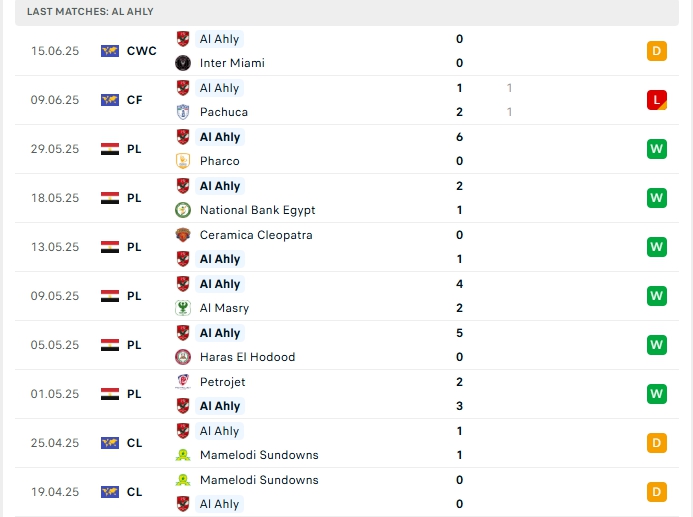The image size is (693, 517).
Task: Click the Petrojet team logo
Action: 183,382
